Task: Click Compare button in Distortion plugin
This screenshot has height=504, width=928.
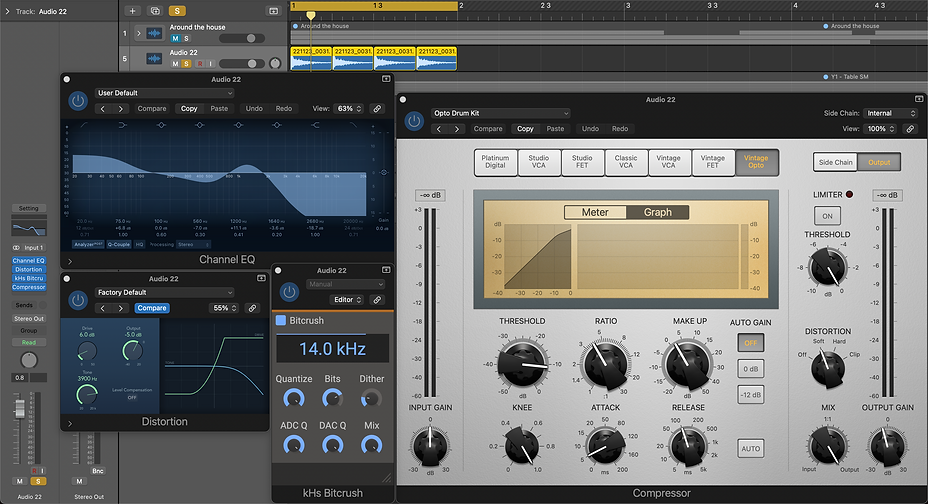Action: pos(152,308)
